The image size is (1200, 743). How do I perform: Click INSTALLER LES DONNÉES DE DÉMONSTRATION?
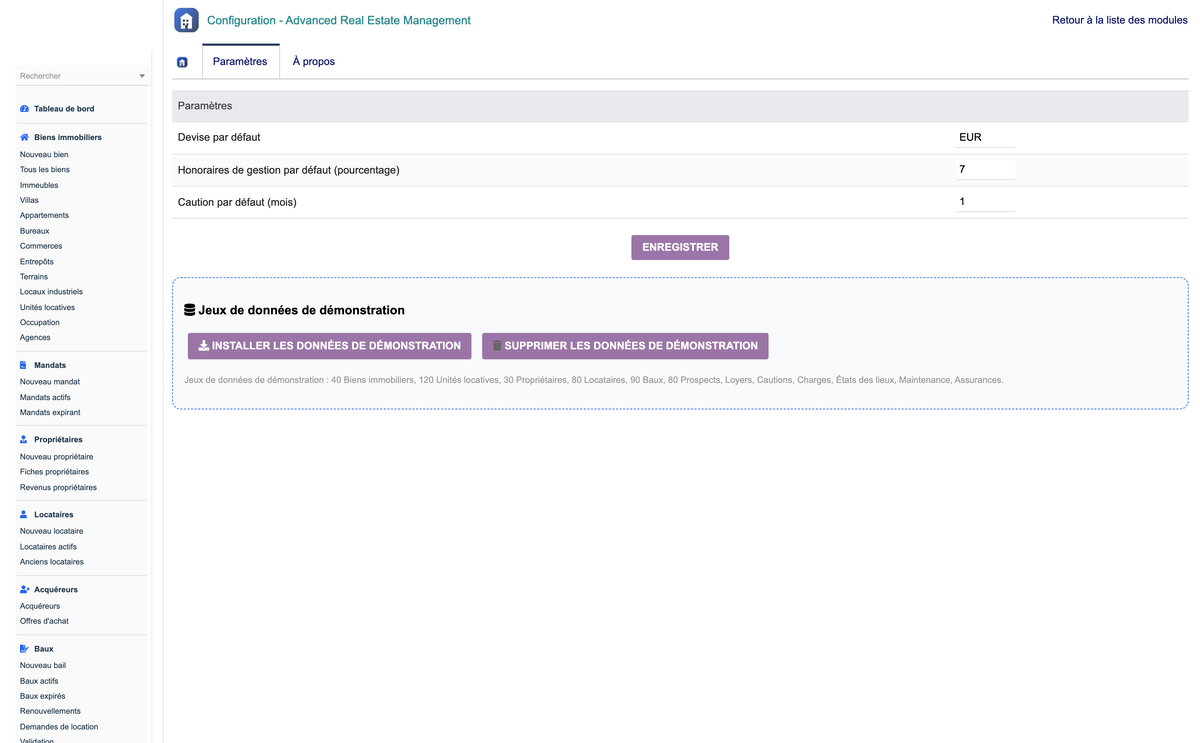tap(329, 346)
